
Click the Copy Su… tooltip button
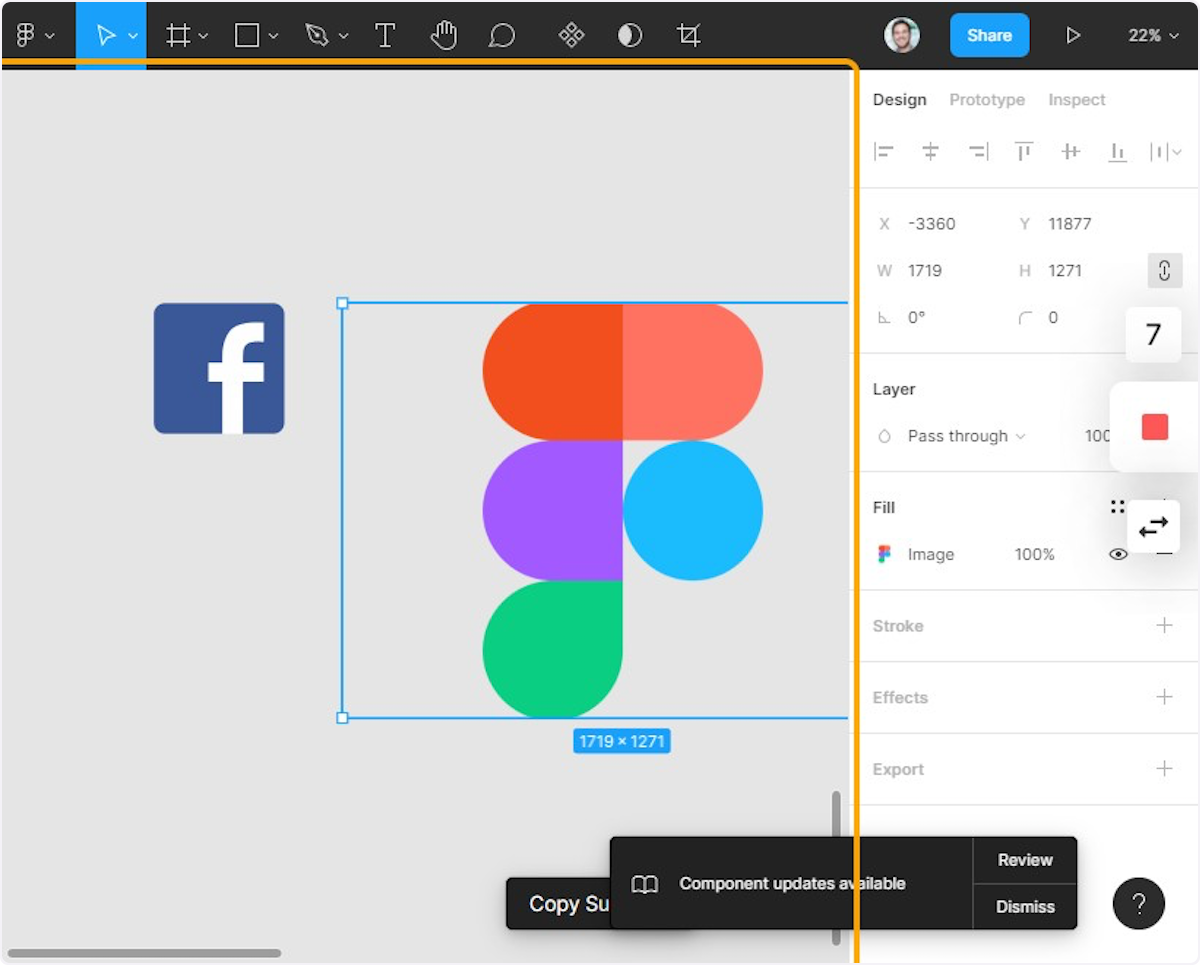click(x=558, y=904)
